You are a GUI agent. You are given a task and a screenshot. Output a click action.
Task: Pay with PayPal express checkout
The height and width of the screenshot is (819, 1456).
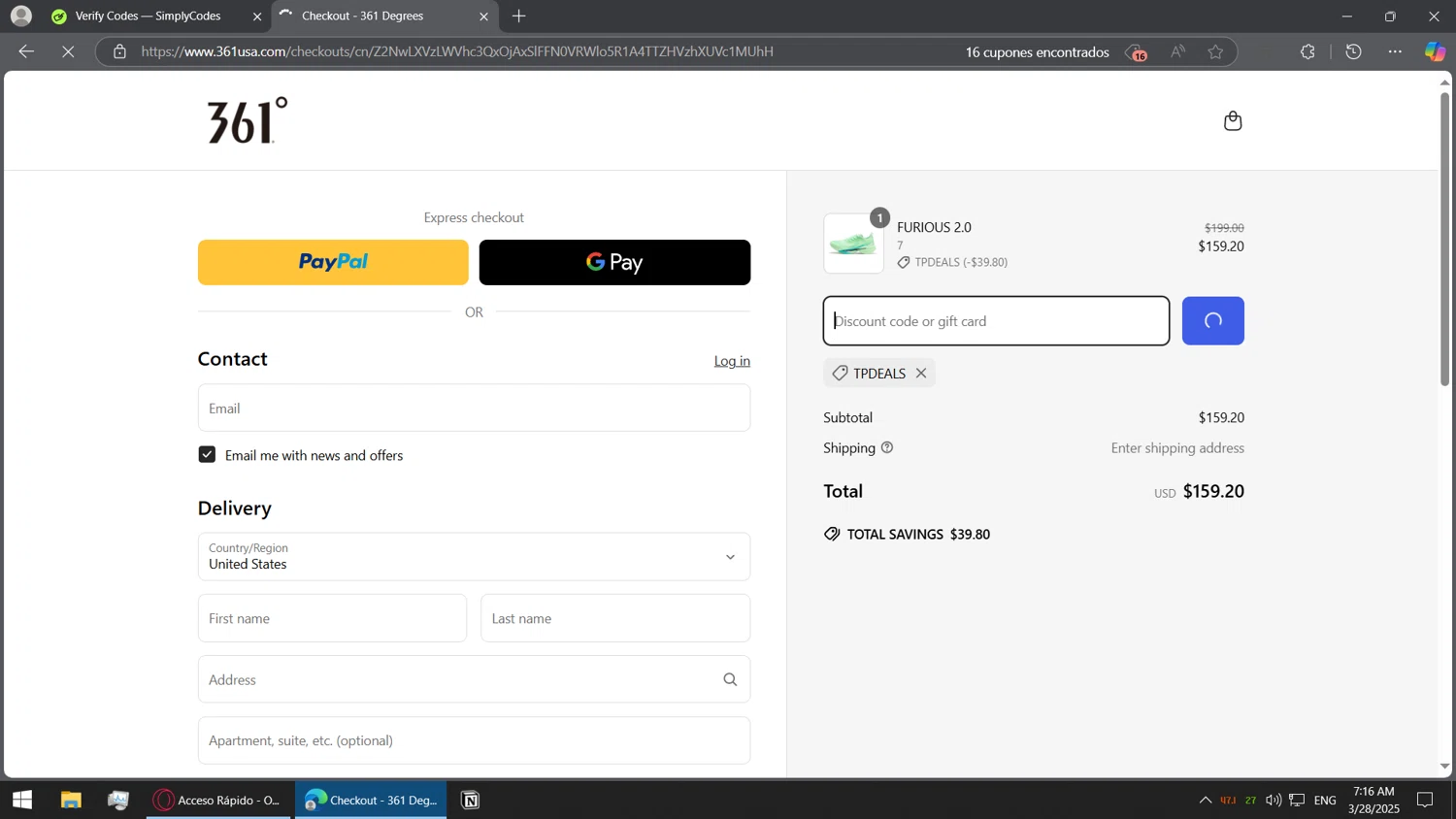(333, 262)
